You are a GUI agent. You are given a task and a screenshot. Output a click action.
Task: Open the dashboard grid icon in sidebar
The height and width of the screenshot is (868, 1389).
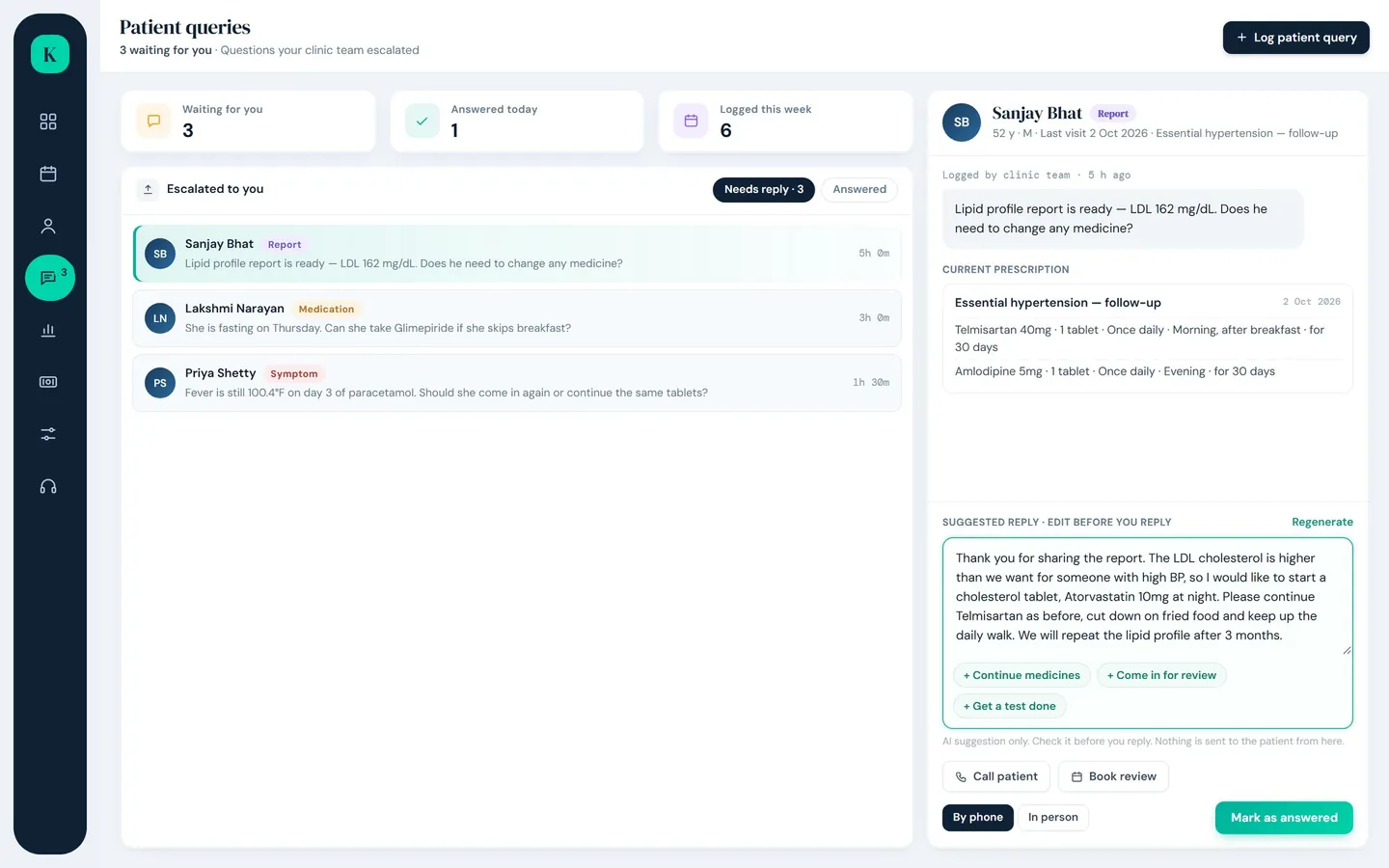48,122
